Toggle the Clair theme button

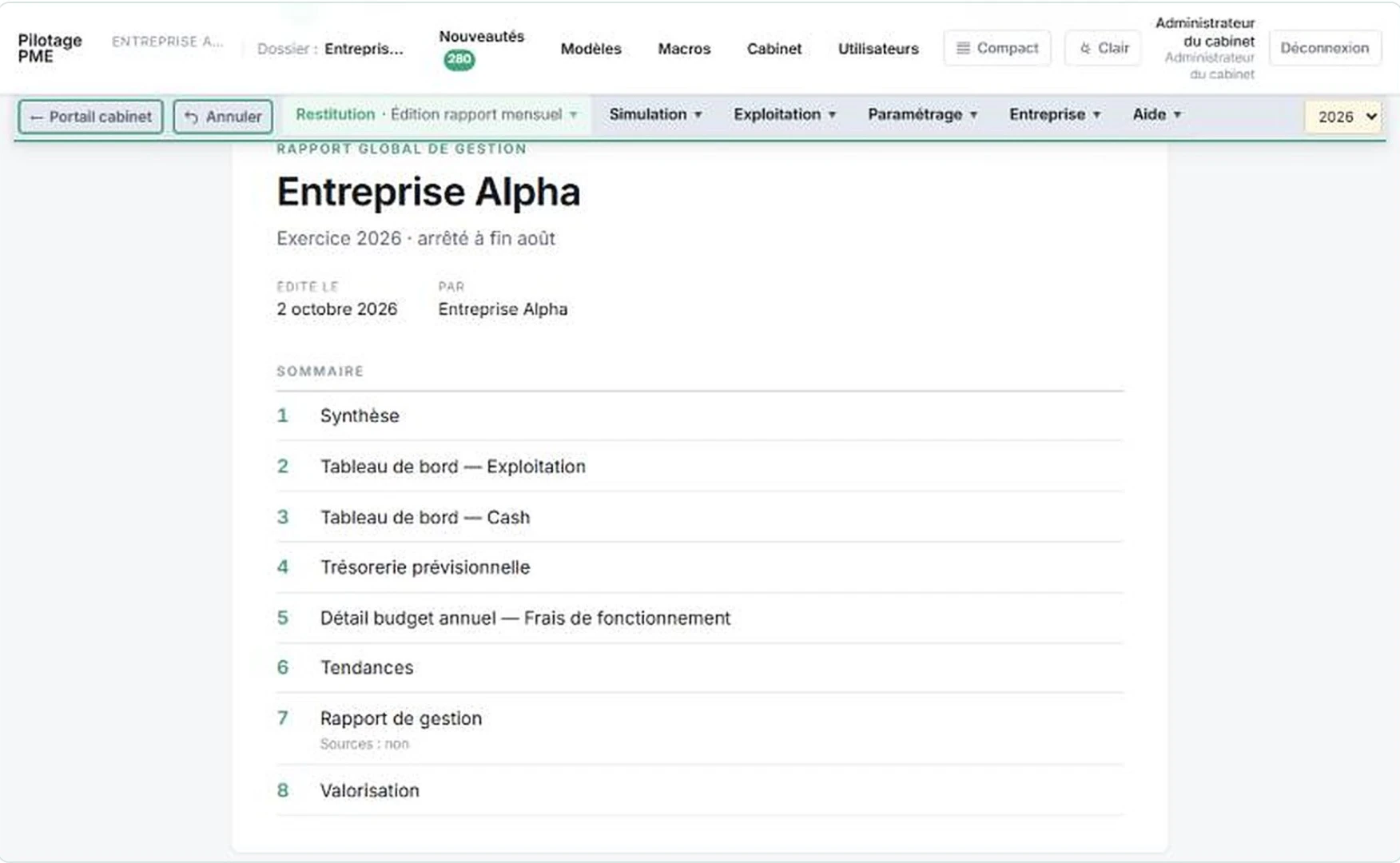click(1103, 48)
